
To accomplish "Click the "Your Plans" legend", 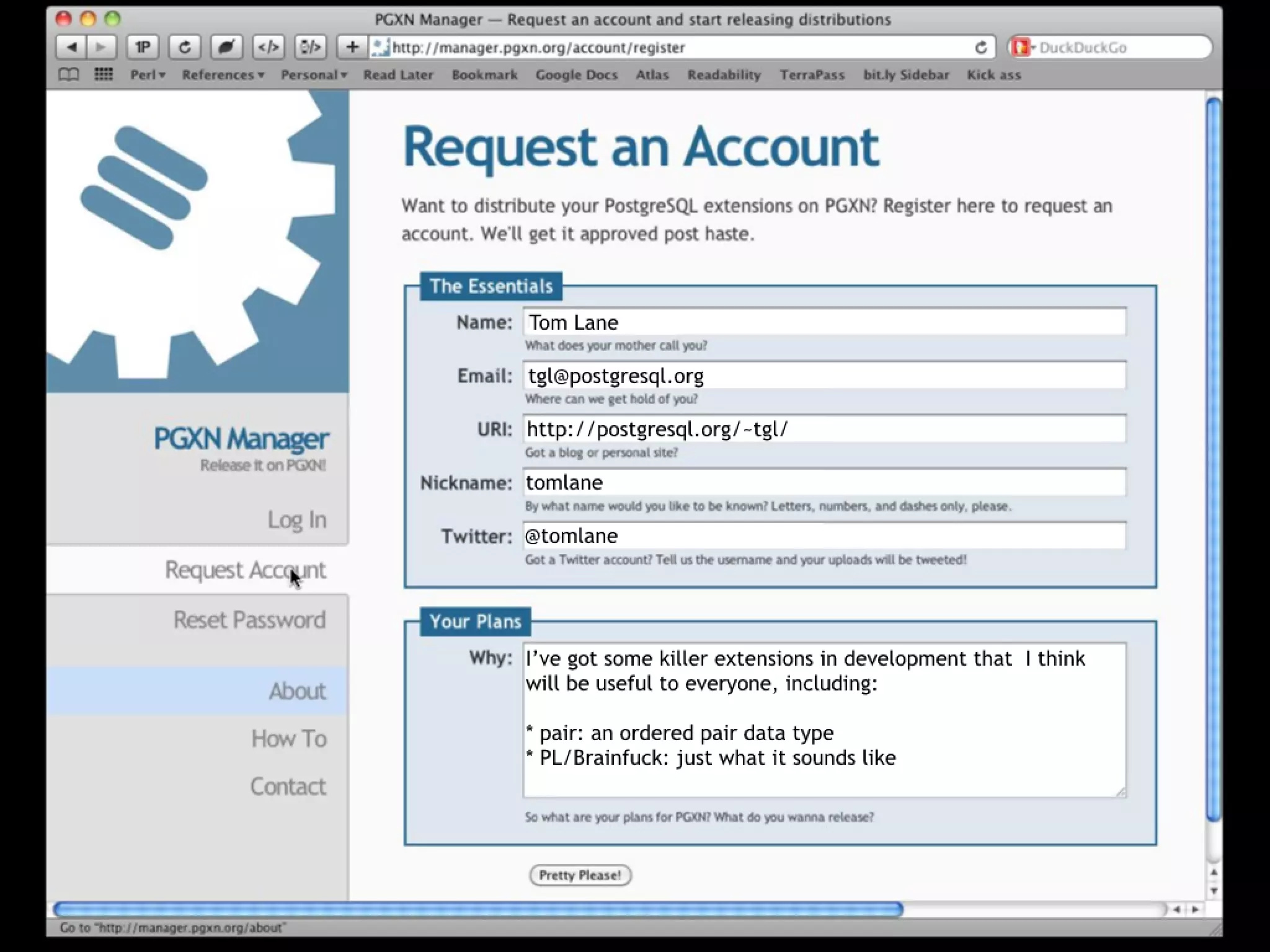I will click(x=475, y=622).
